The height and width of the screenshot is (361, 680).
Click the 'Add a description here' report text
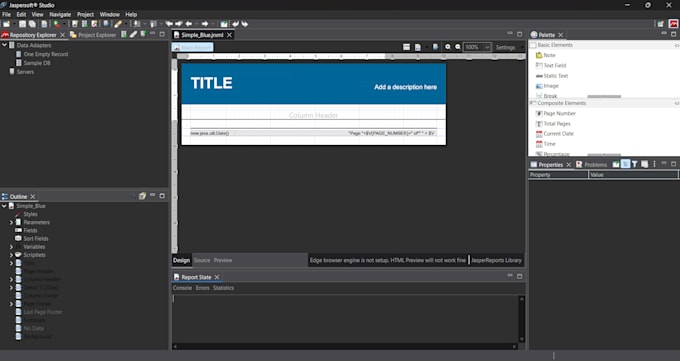(405, 87)
